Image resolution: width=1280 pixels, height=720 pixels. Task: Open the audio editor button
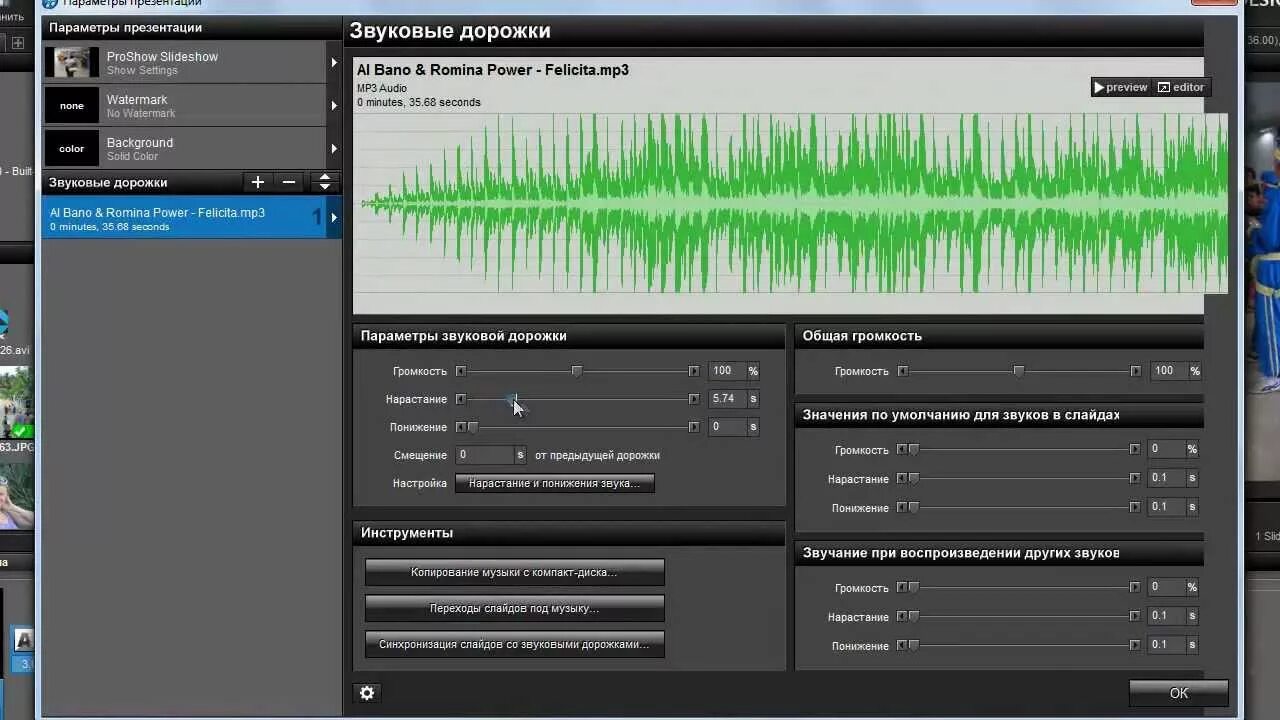pos(1181,87)
